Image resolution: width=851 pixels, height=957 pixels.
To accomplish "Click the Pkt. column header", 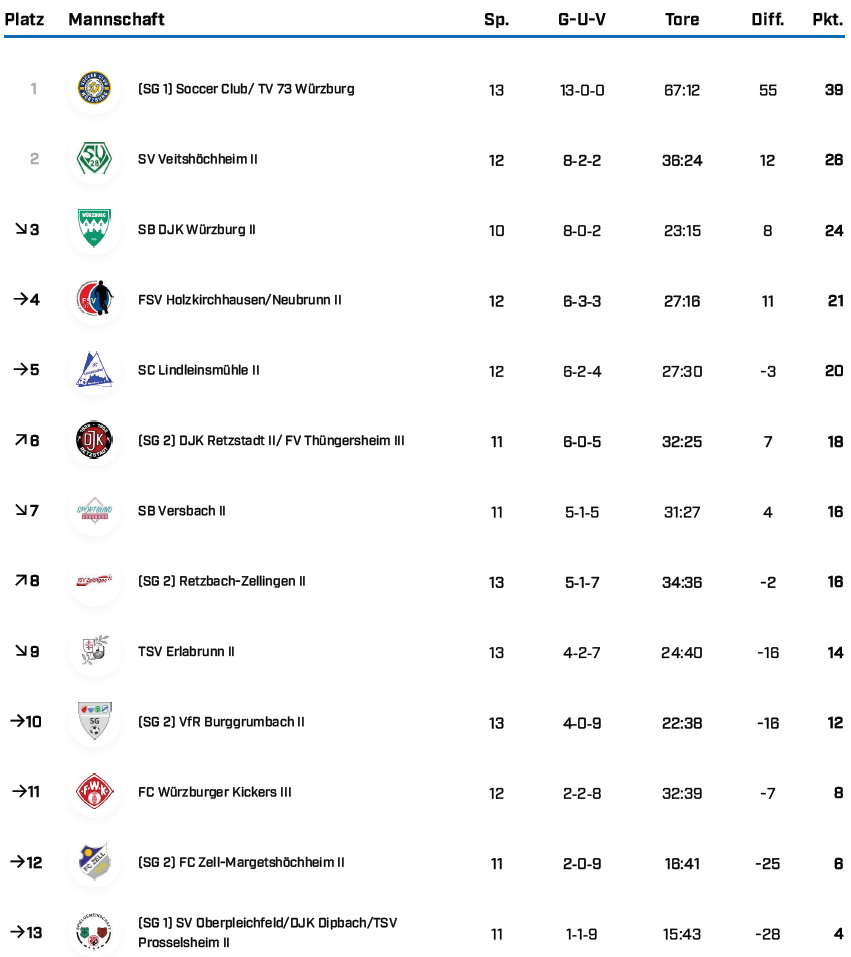I will (827, 19).
